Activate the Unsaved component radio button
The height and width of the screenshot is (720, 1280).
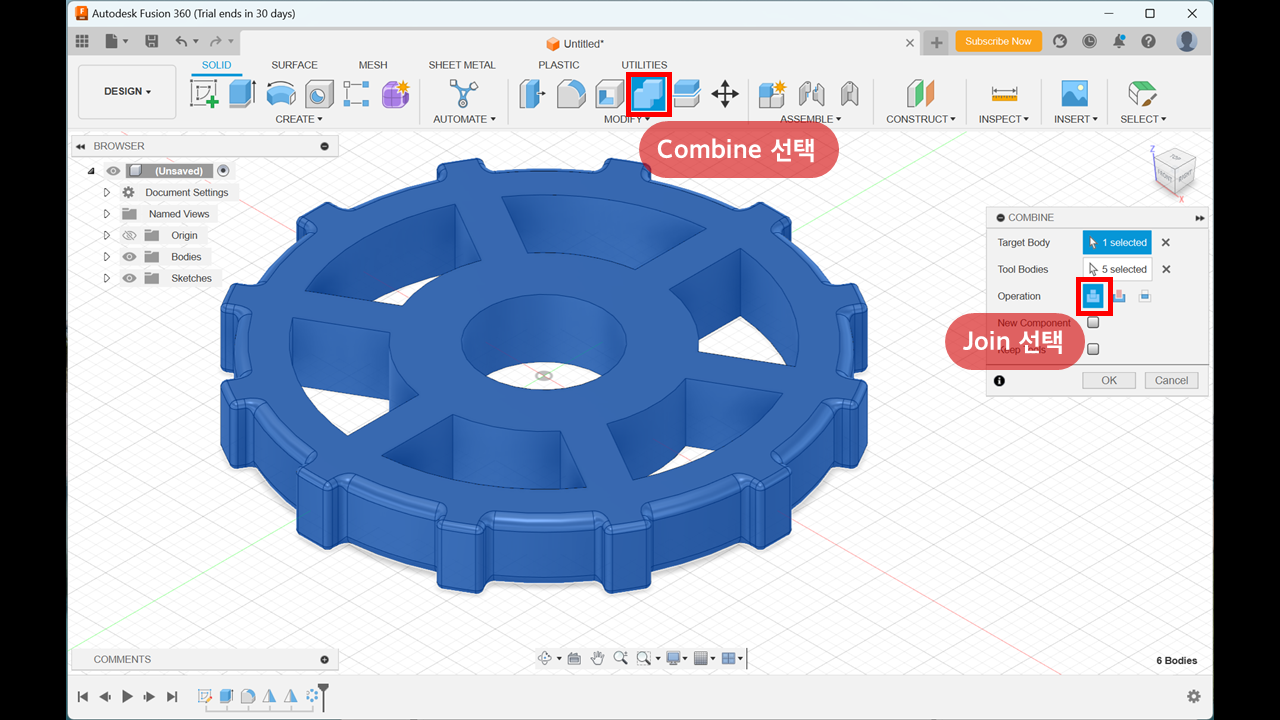pyautogui.click(x=223, y=171)
